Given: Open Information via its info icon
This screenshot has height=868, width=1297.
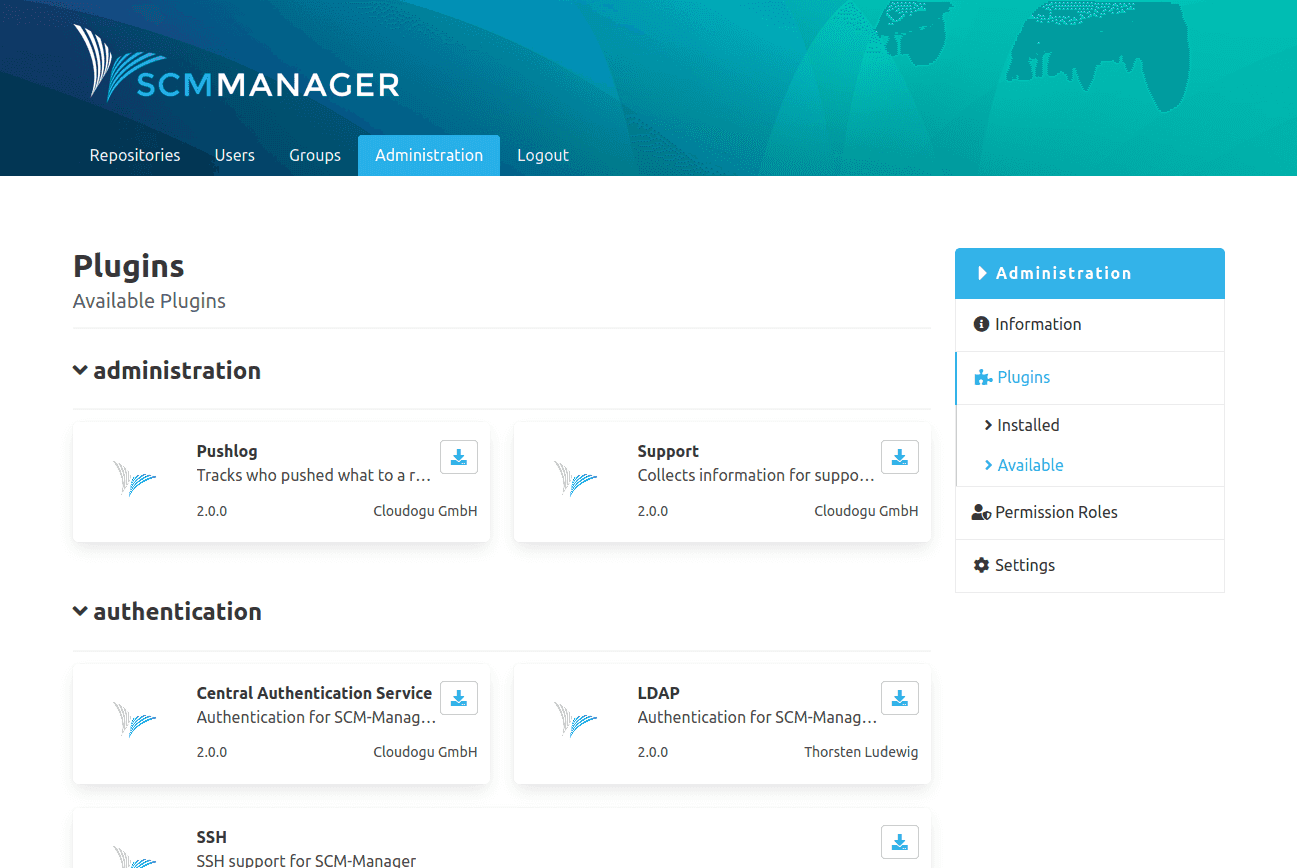Looking at the screenshot, I should coord(981,324).
